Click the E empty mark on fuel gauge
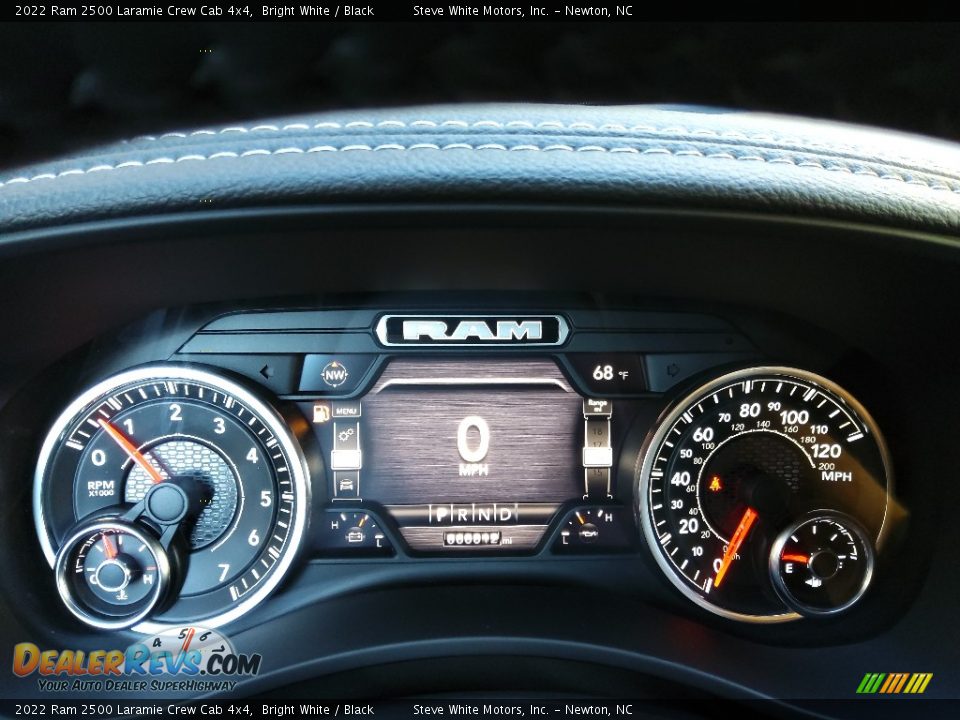 (789, 569)
